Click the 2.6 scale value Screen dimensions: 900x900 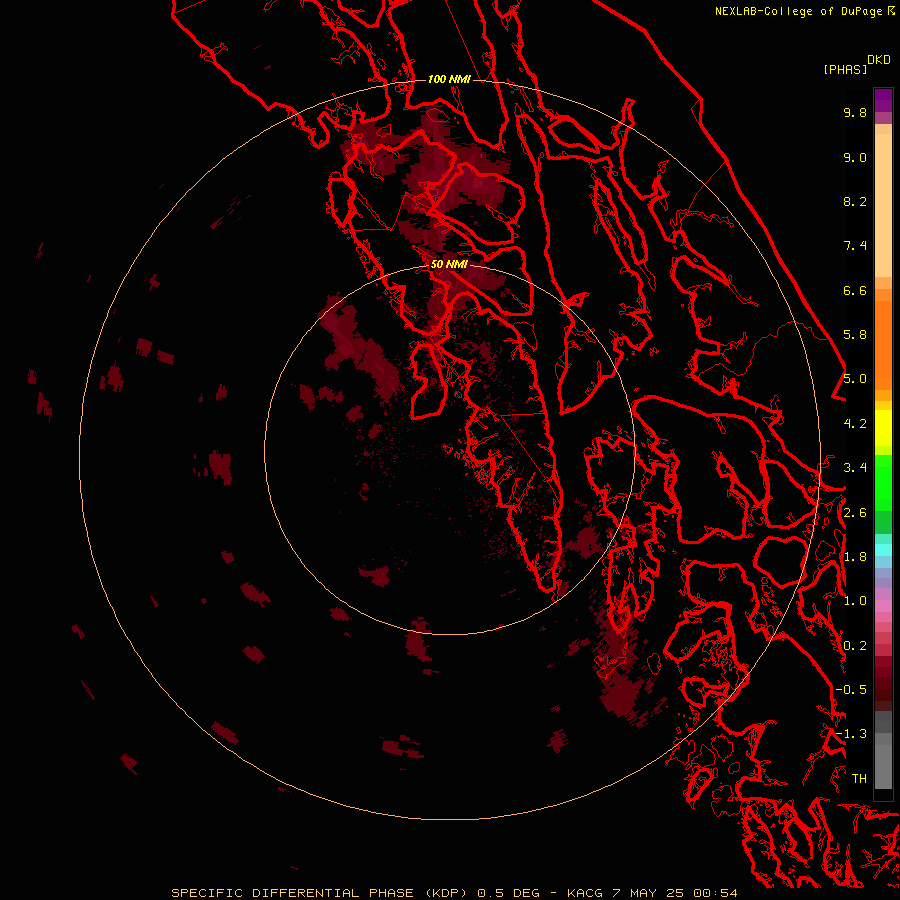coord(855,513)
